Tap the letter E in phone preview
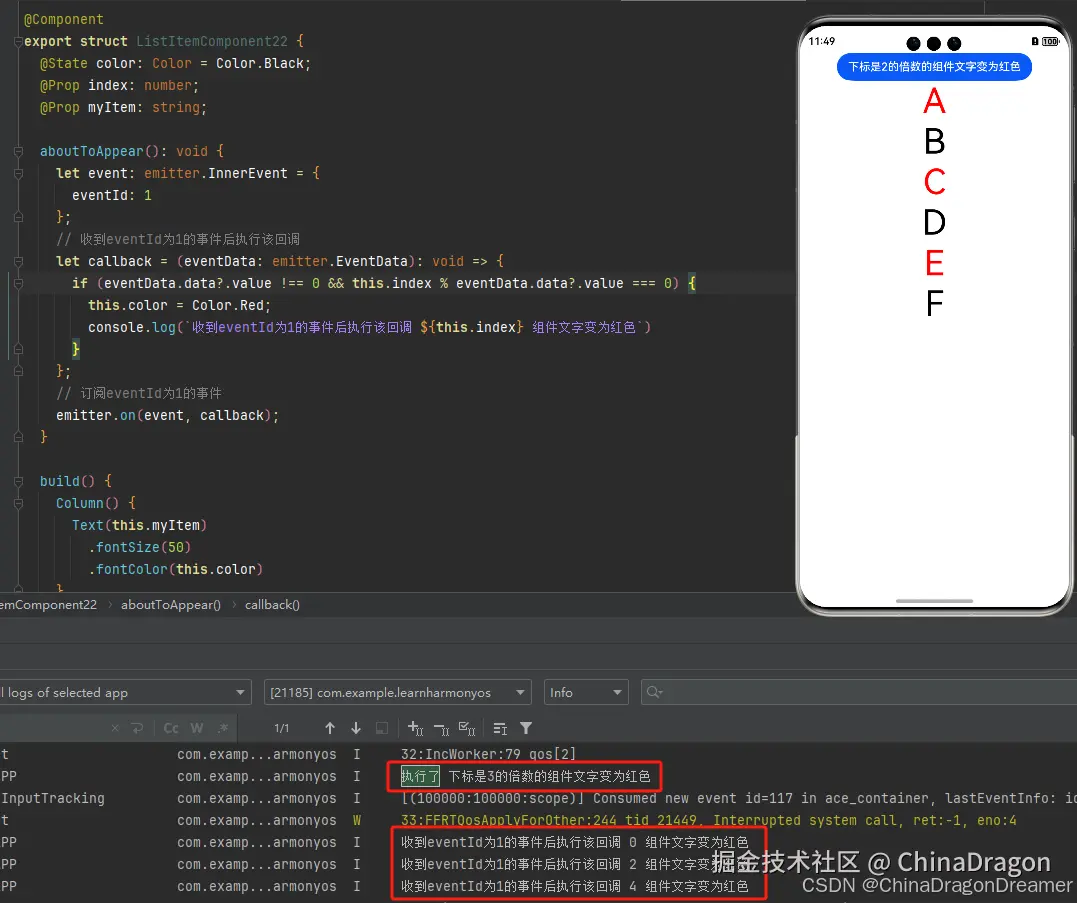Viewport: 1077px width, 903px height. (934, 263)
